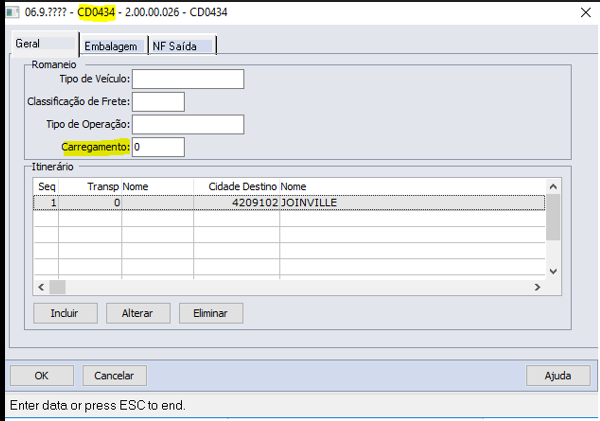
Task: Click the Carregamento label
Action: click(x=96, y=147)
